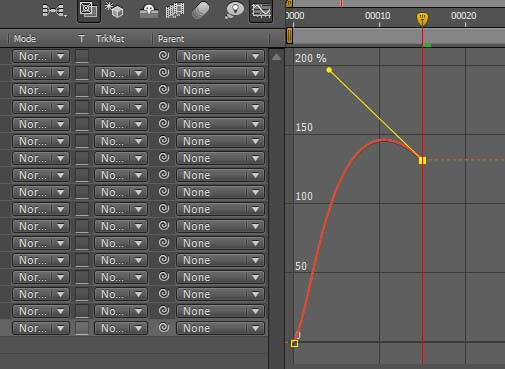Click the 200 % label on the graph axis
Image resolution: width=505 pixels, height=369 pixels.
click(x=311, y=58)
